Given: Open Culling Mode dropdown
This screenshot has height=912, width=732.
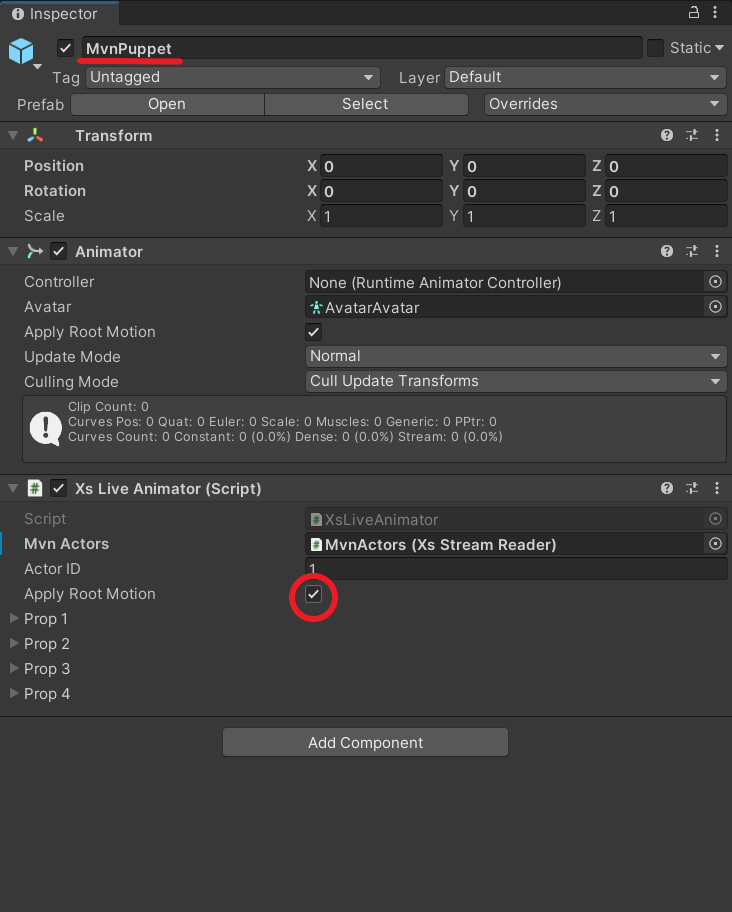Looking at the screenshot, I should pyautogui.click(x=516, y=381).
